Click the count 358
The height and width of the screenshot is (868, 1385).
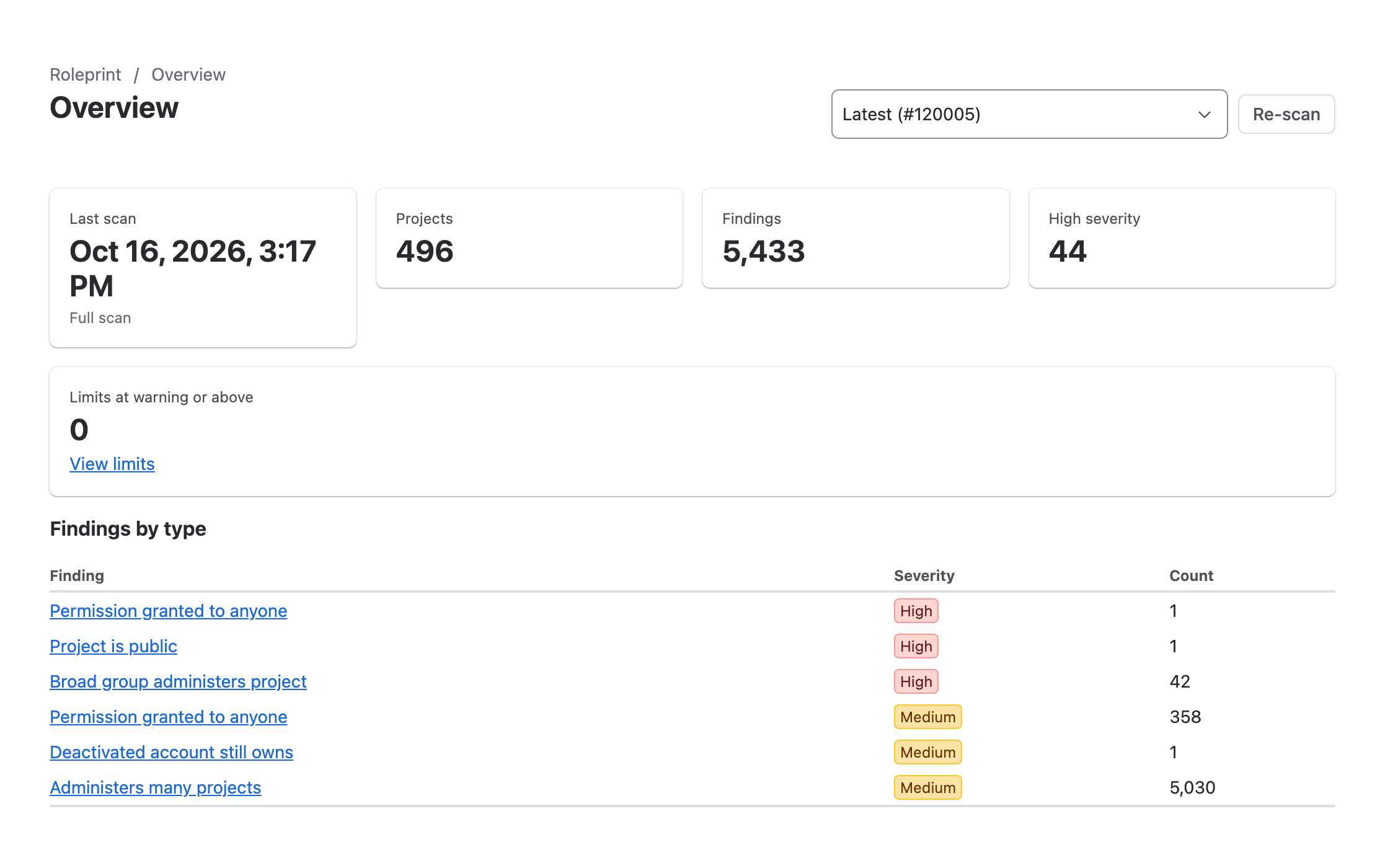pyautogui.click(x=1185, y=717)
